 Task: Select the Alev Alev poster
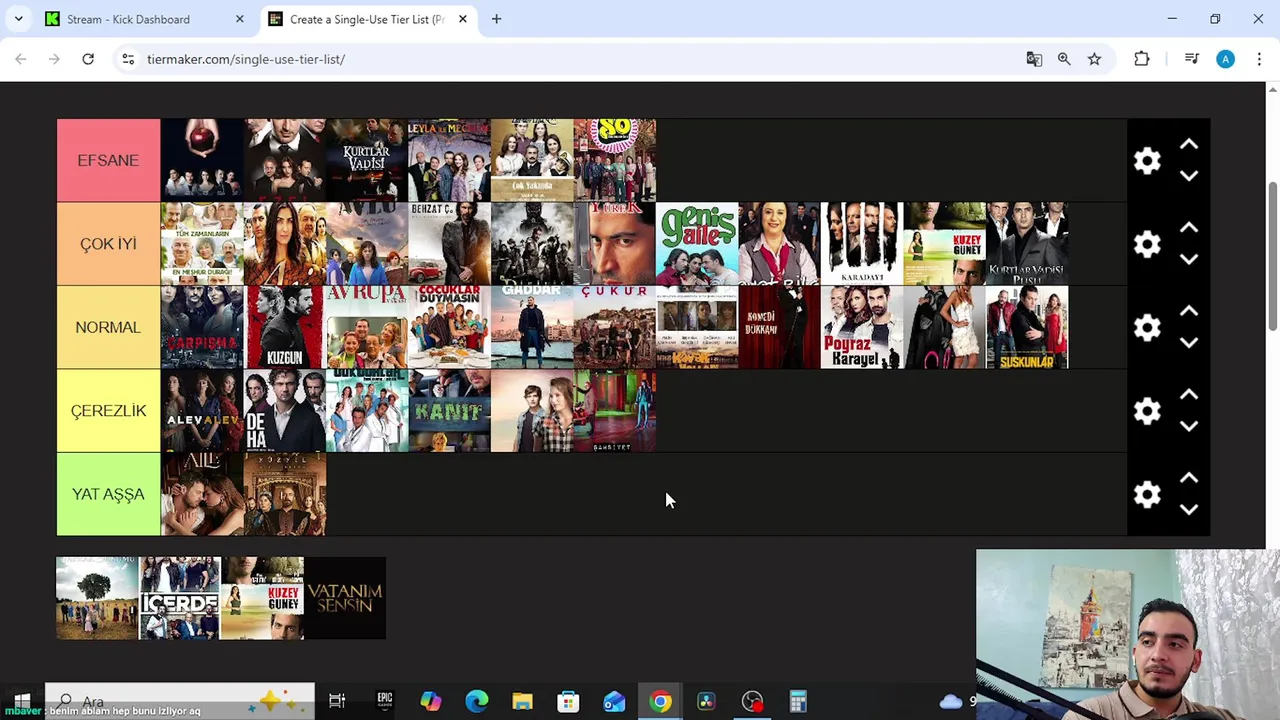(202, 411)
